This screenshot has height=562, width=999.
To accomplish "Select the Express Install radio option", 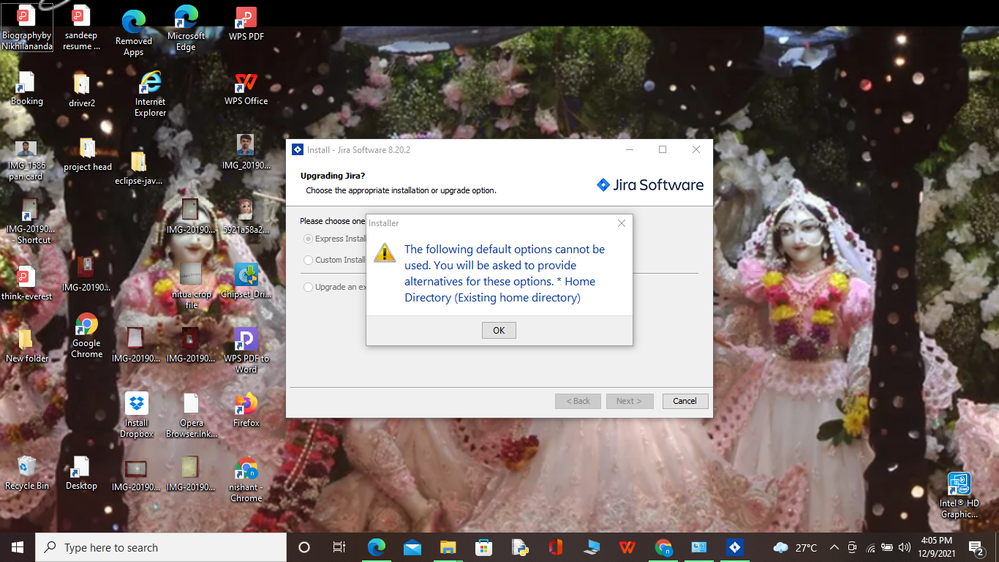I will tap(308, 238).
